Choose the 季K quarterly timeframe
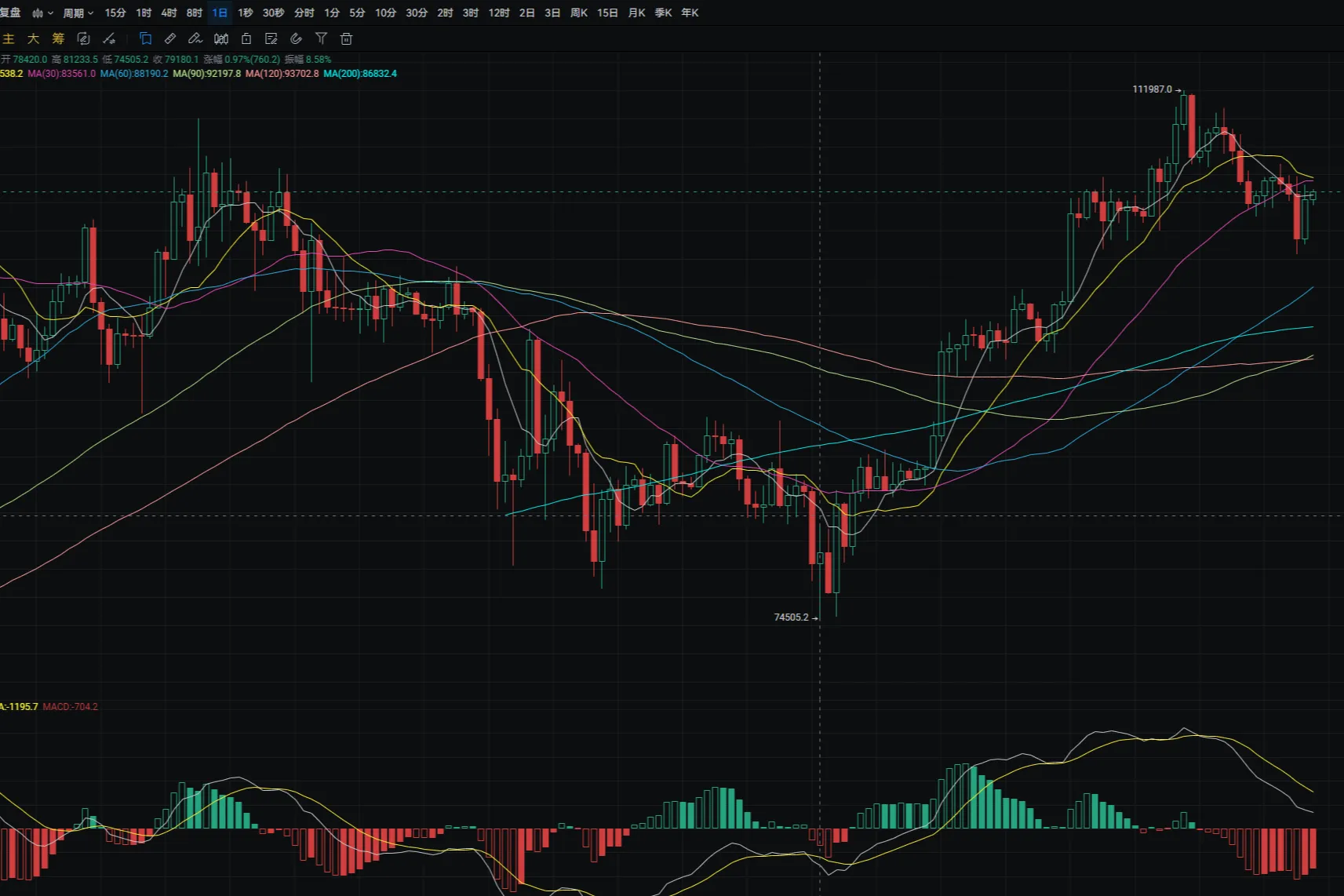Screen dimensions: 1344x896 tap(663, 13)
